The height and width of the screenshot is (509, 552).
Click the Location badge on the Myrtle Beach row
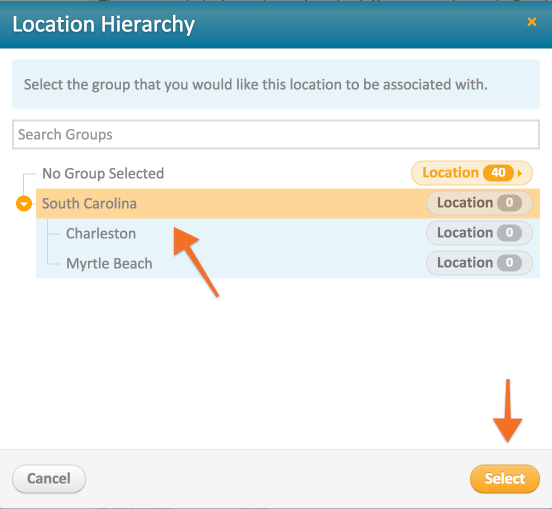tap(479, 263)
